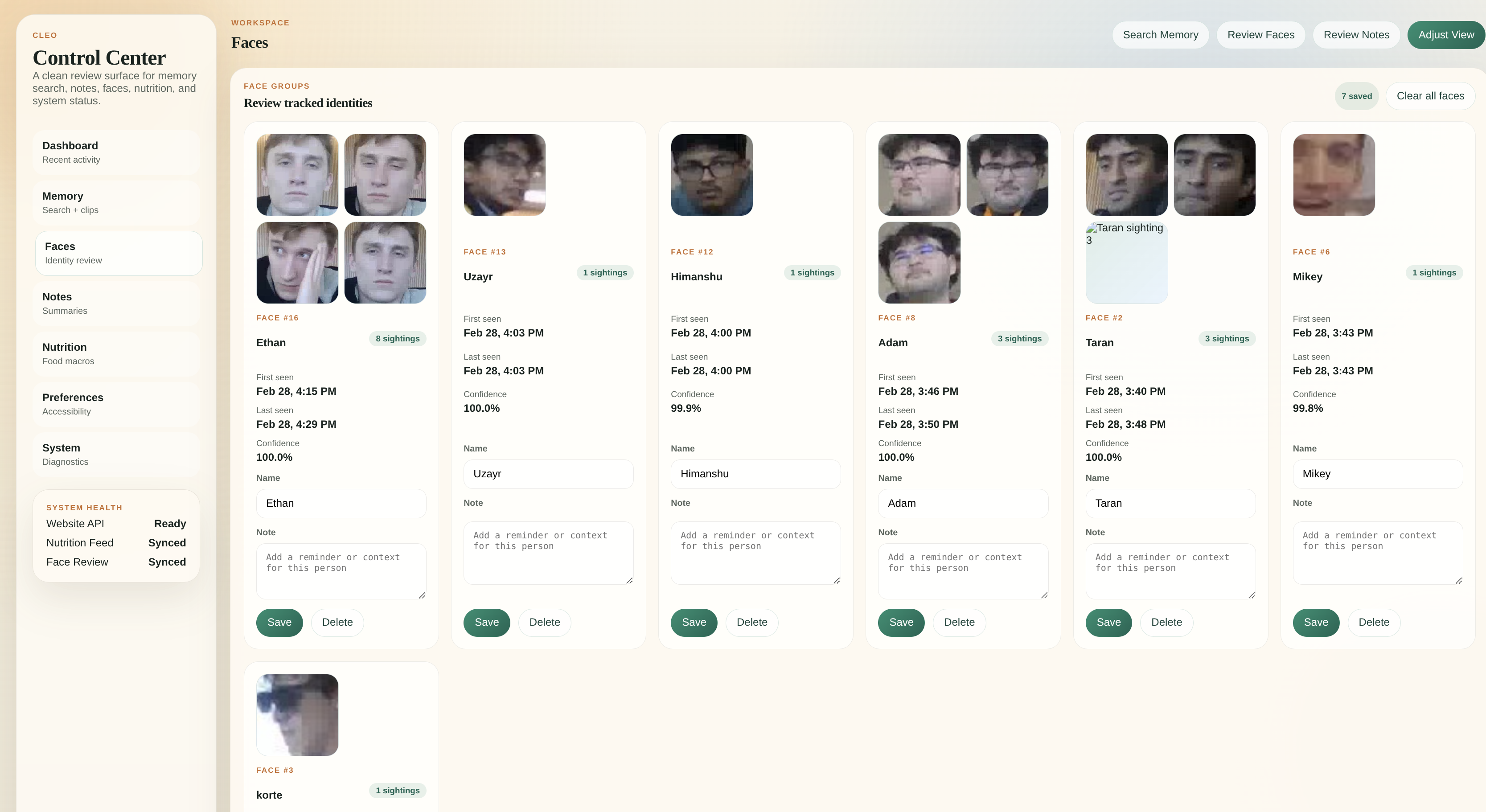
Task: Open the Notes summaries section
Action: point(117,303)
